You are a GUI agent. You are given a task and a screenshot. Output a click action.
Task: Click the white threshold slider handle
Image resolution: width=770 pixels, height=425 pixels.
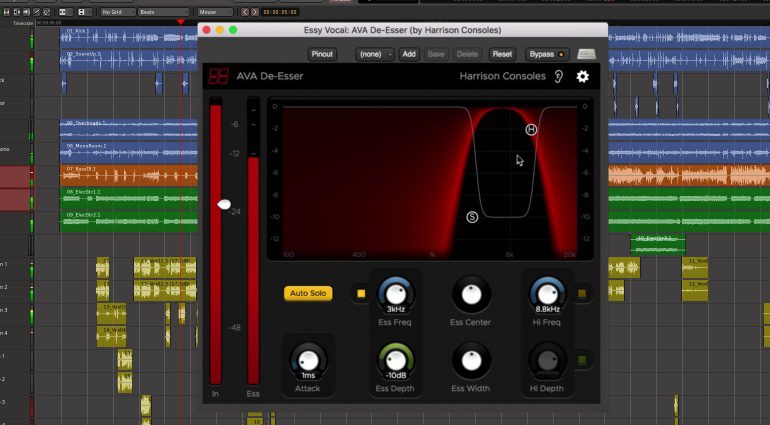point(224,204)
